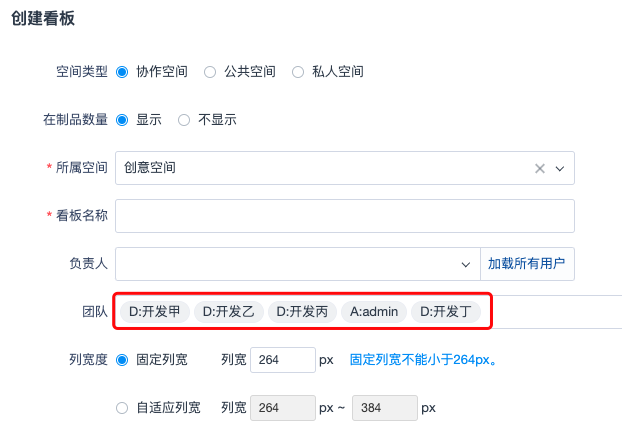The height and width of the screenshot is (442, 622).
Task: Set 在制品数量 to 显示
Action: pos(123,120)
